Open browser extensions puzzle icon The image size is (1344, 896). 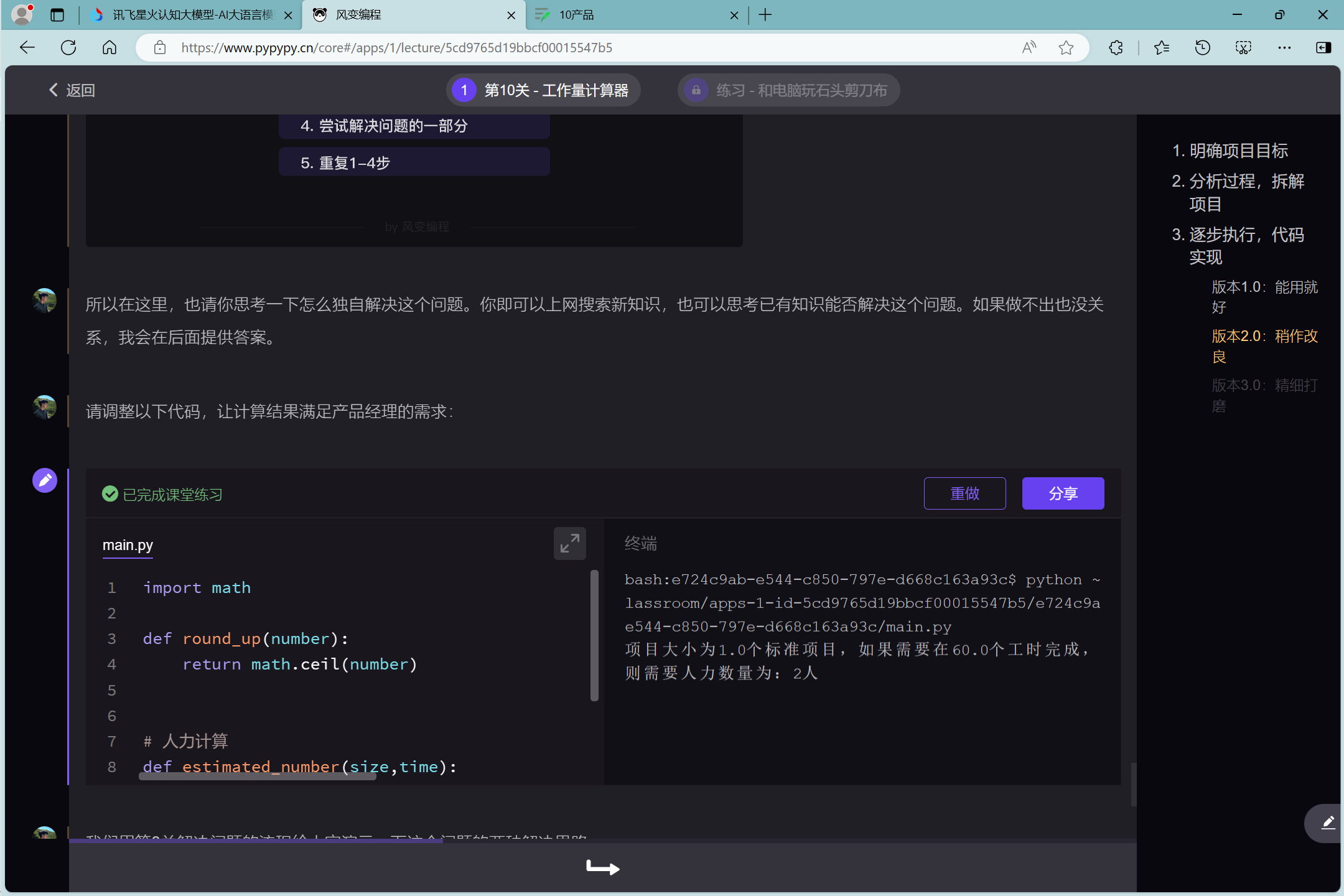(x=1116, y=48)
